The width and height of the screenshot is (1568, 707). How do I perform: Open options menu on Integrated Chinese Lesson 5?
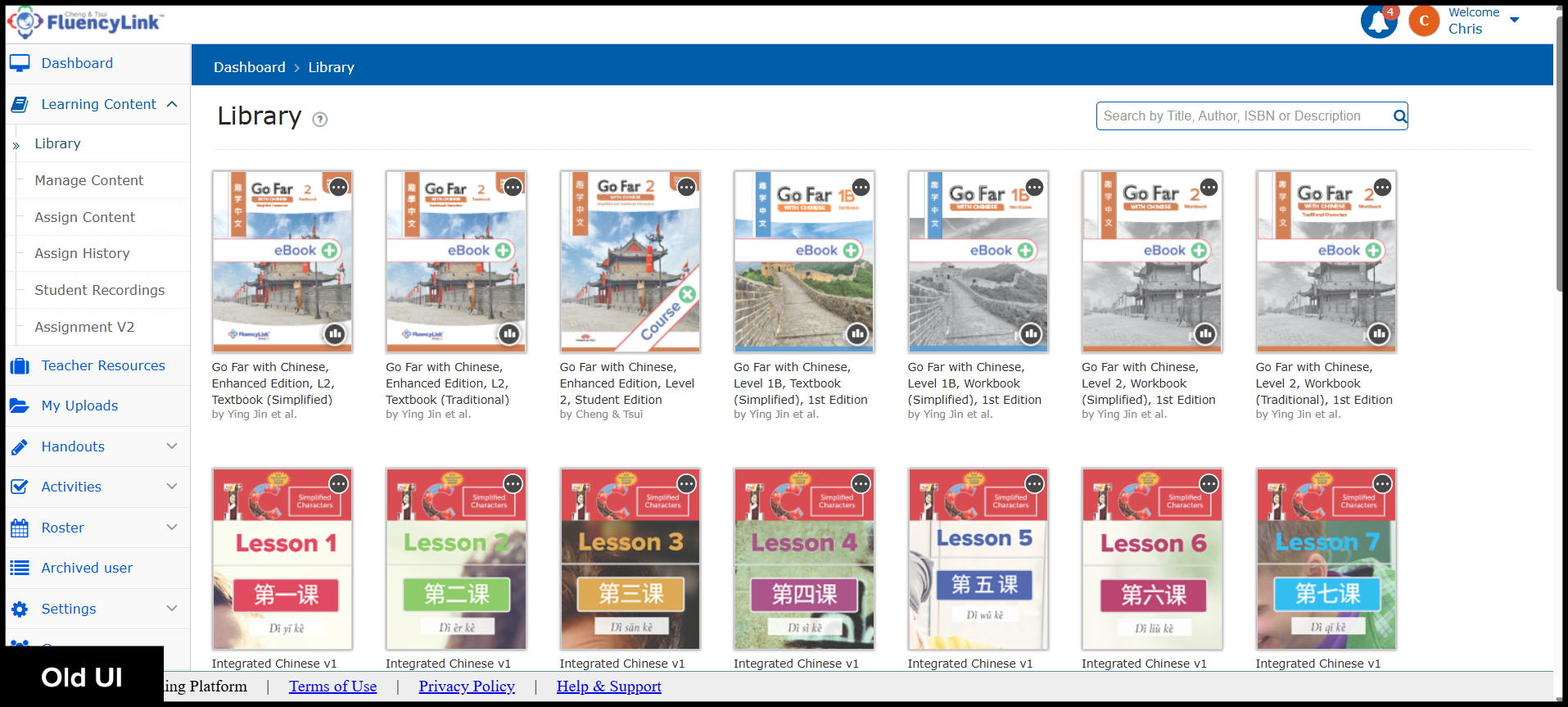[1035, 484]
